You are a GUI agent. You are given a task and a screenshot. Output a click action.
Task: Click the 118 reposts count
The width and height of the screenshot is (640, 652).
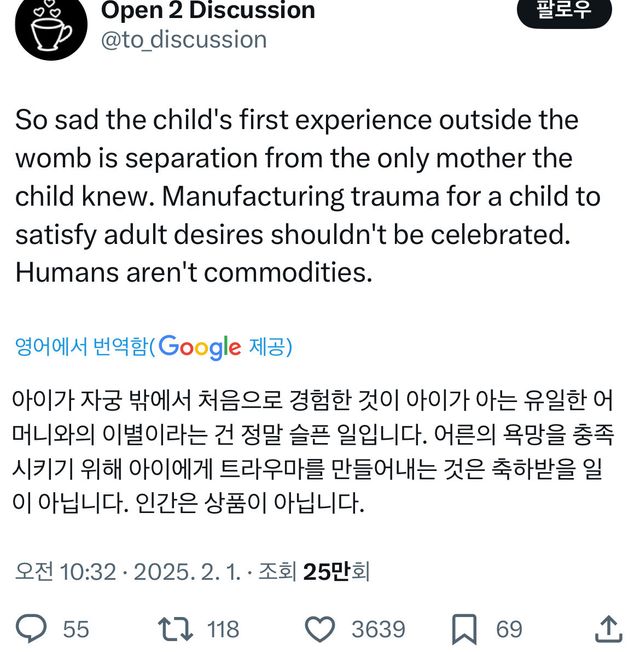coord(223,629)
